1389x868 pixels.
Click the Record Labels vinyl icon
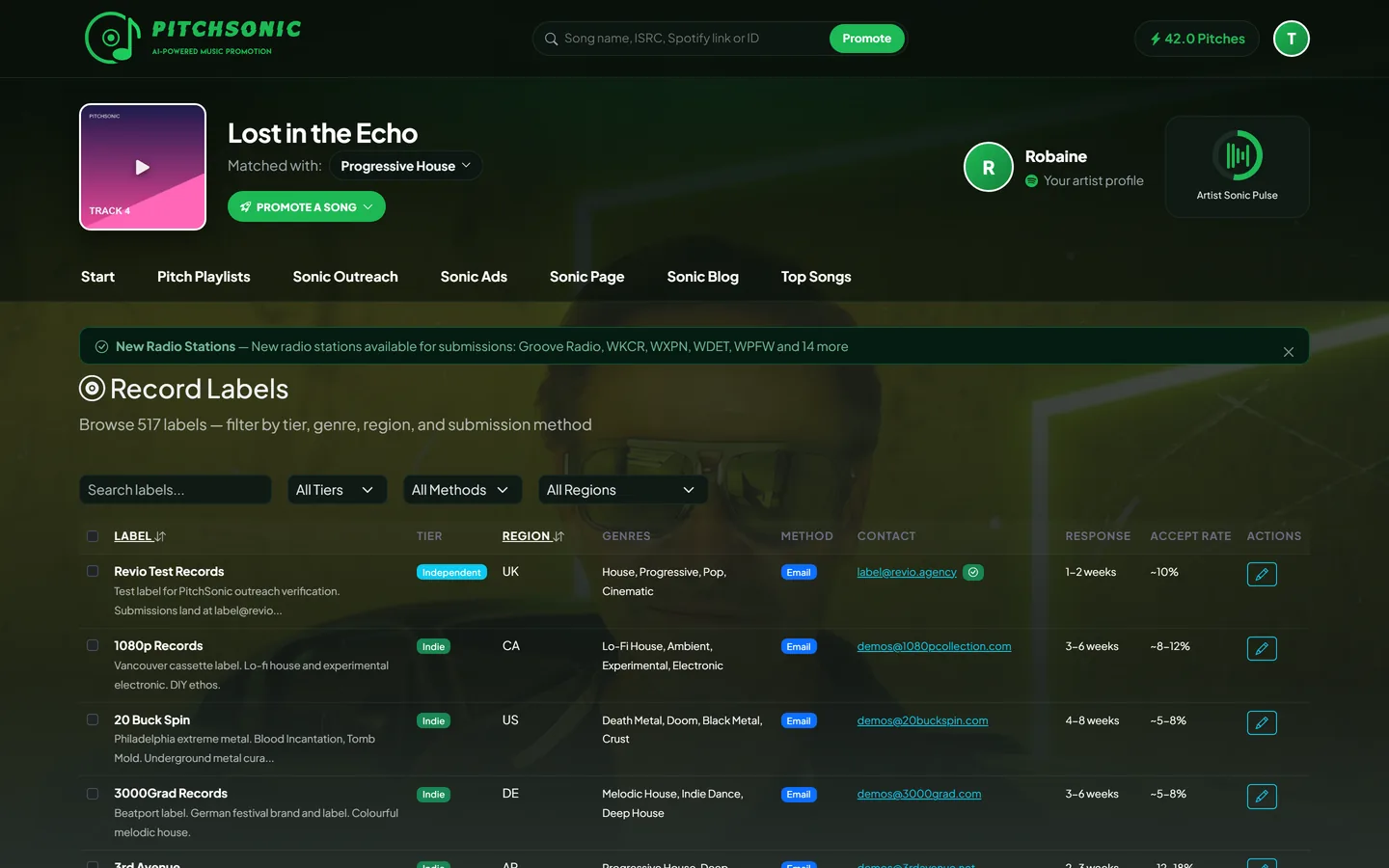[x=92, y=389]
